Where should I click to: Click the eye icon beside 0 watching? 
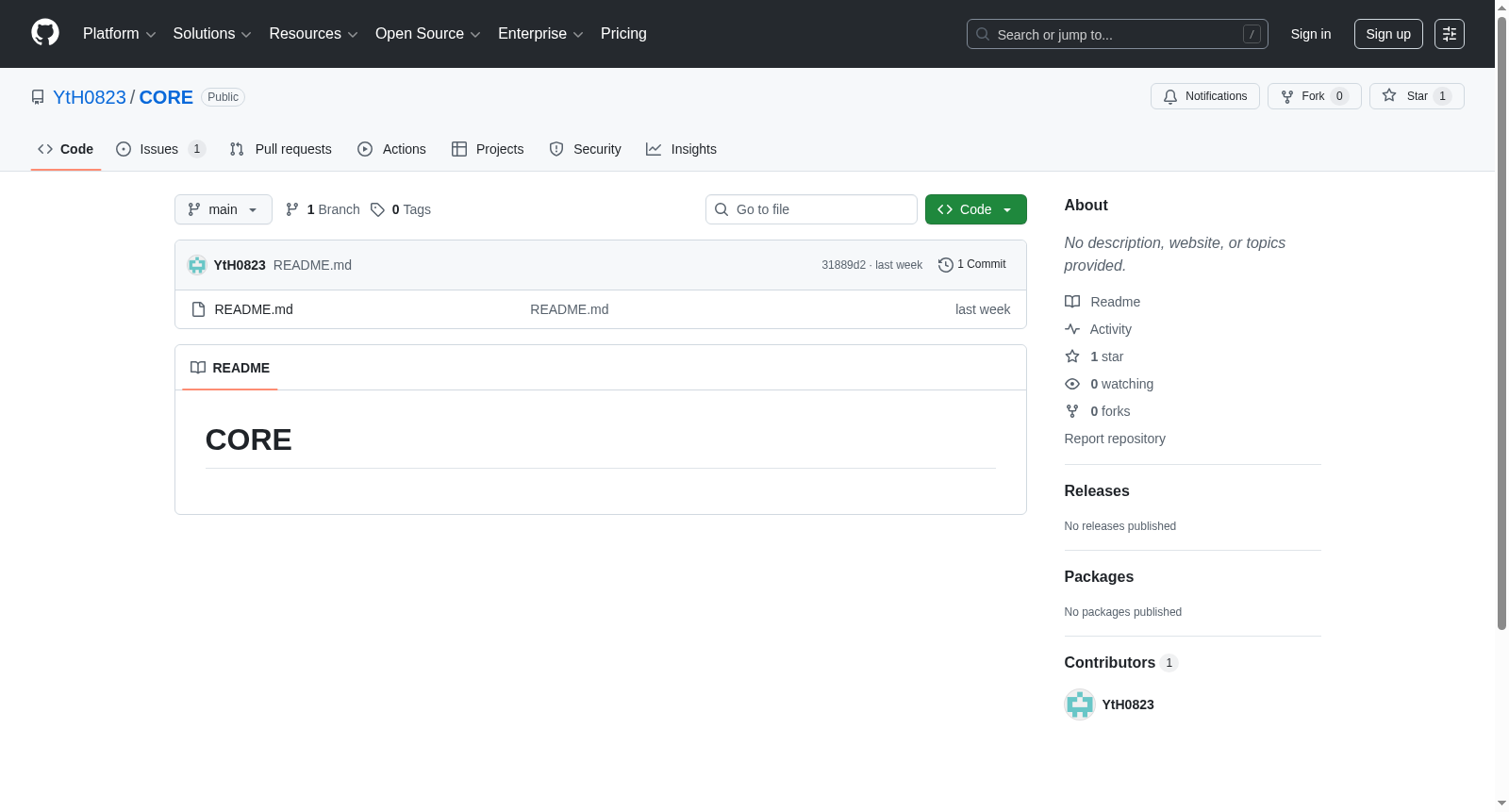click(1072, 384)
